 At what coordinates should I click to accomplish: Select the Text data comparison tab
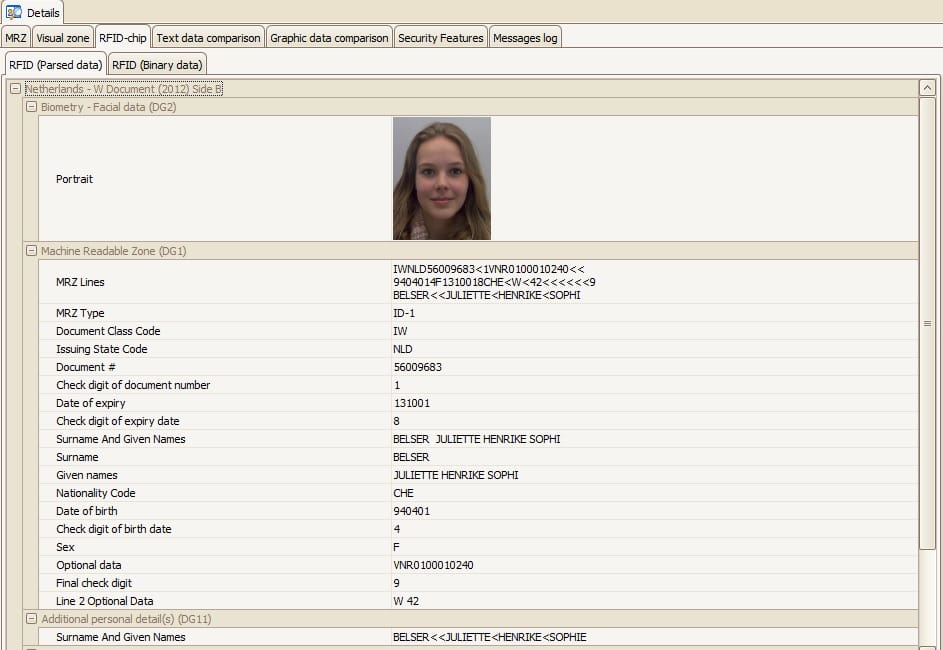pyautogui.click(x=208, y=38)
